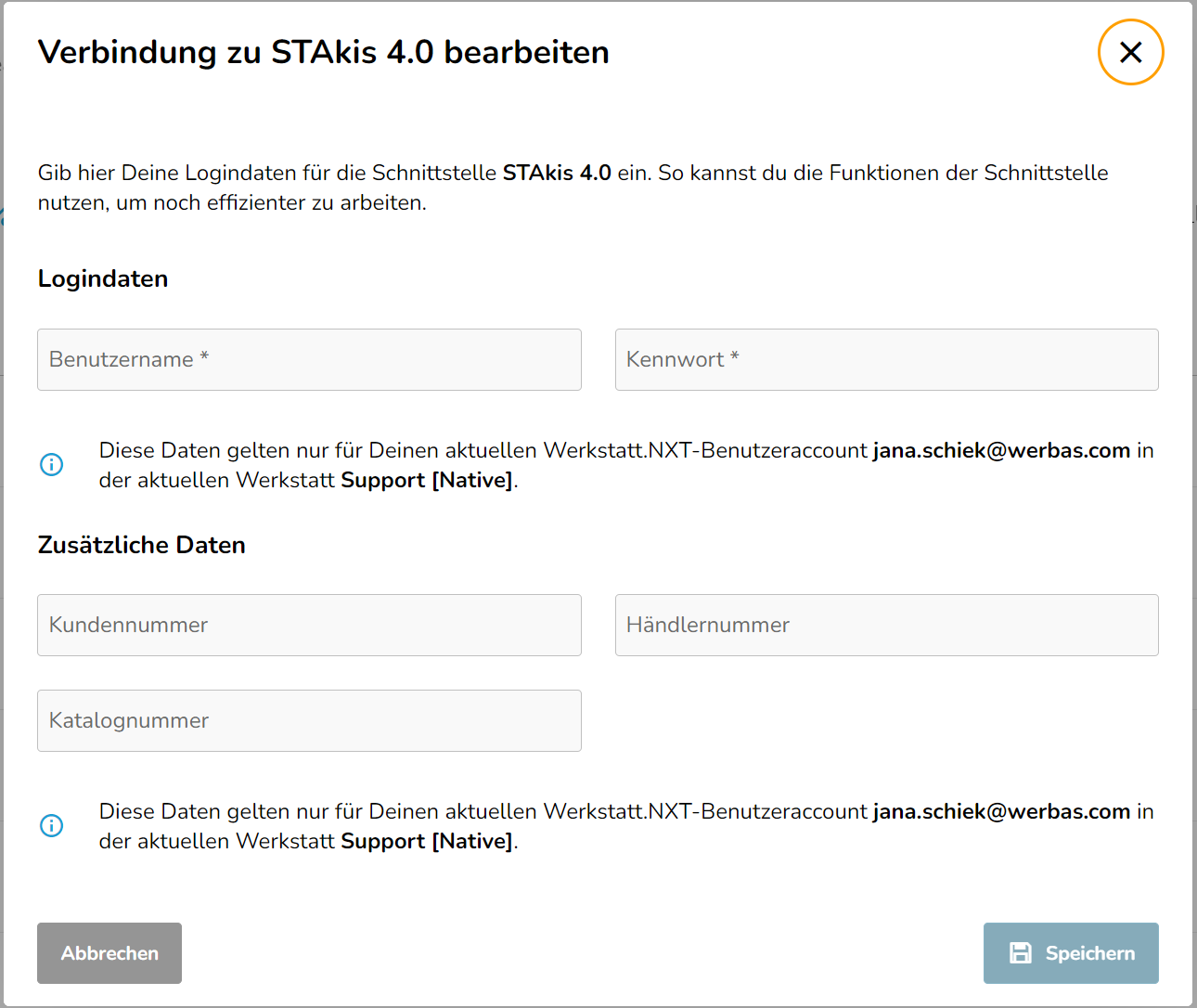Click the 'Logindaten' section heading

(103, 278)
